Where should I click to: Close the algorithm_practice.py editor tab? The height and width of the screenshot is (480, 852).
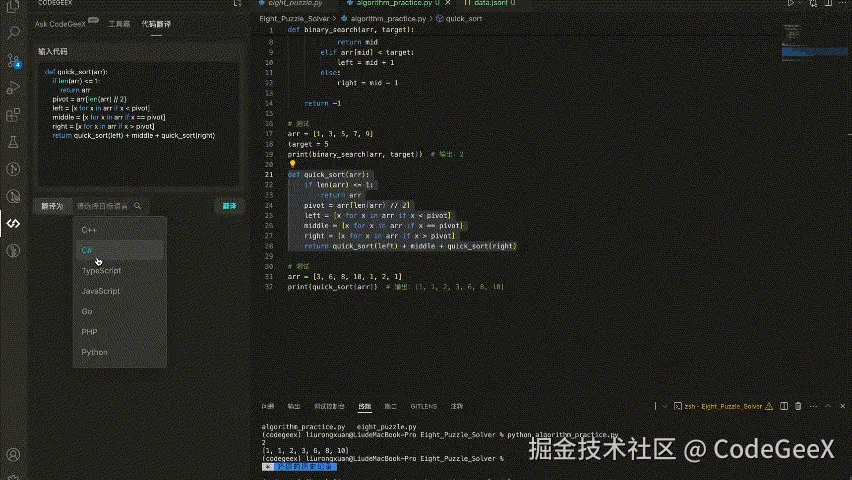(x=448, y=3)
